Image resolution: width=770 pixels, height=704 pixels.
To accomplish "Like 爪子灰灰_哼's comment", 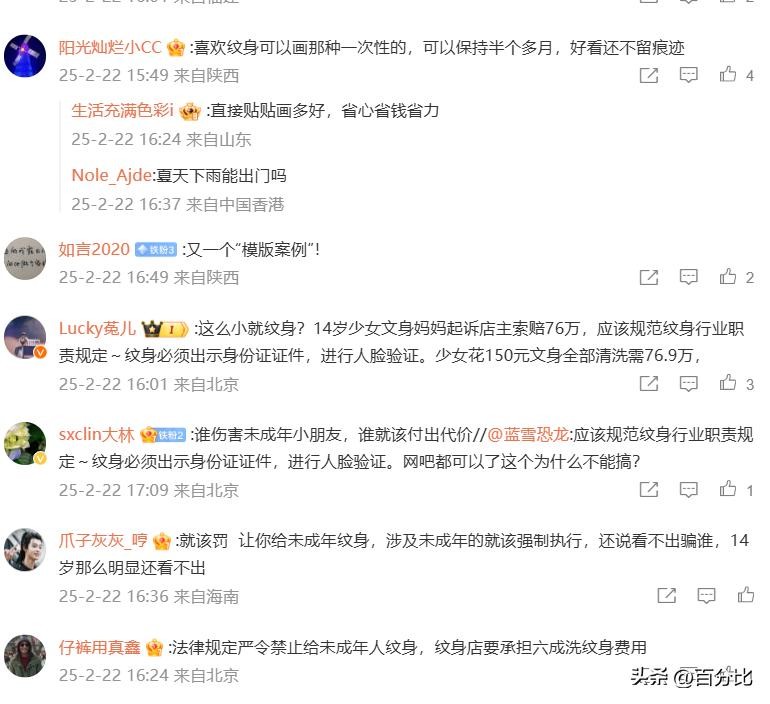I will point(745,595).
